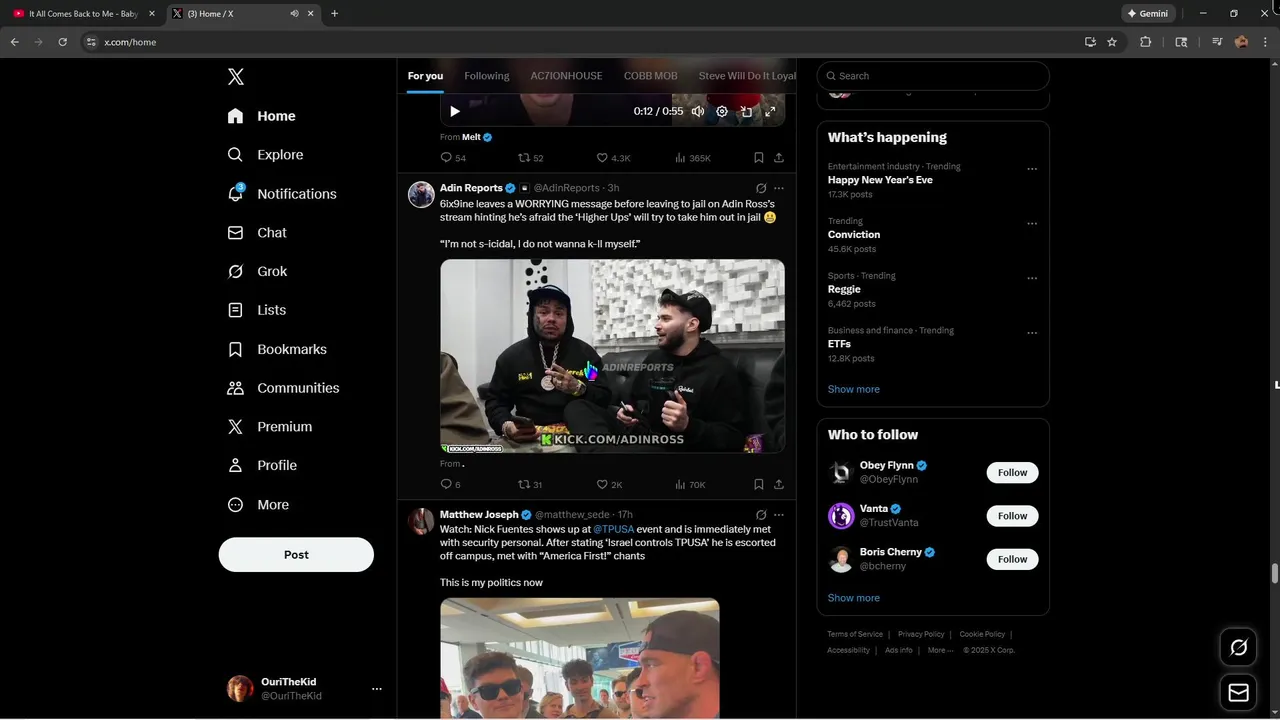1280x720 pixels.
Task: Expand the video to fullscreen
Action: [770, 112]
